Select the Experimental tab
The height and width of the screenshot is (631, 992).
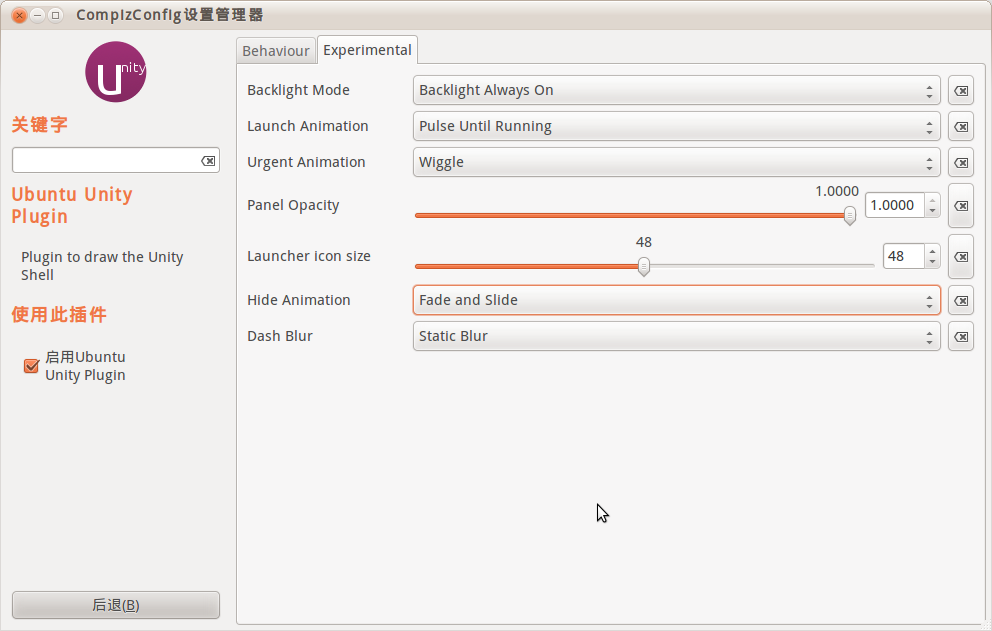(367, 50)
